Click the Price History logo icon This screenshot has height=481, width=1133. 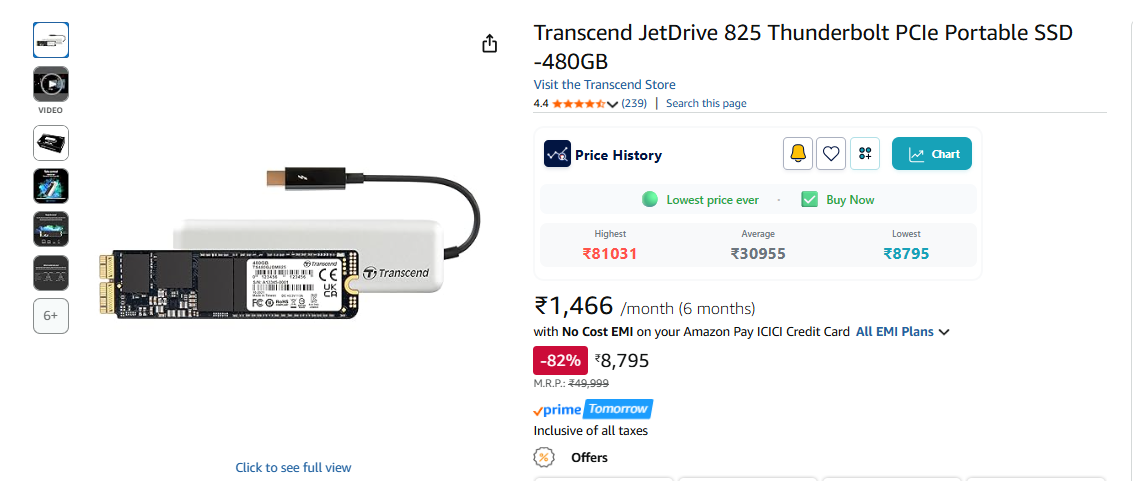pyautogui.click(x=557, y=154)
